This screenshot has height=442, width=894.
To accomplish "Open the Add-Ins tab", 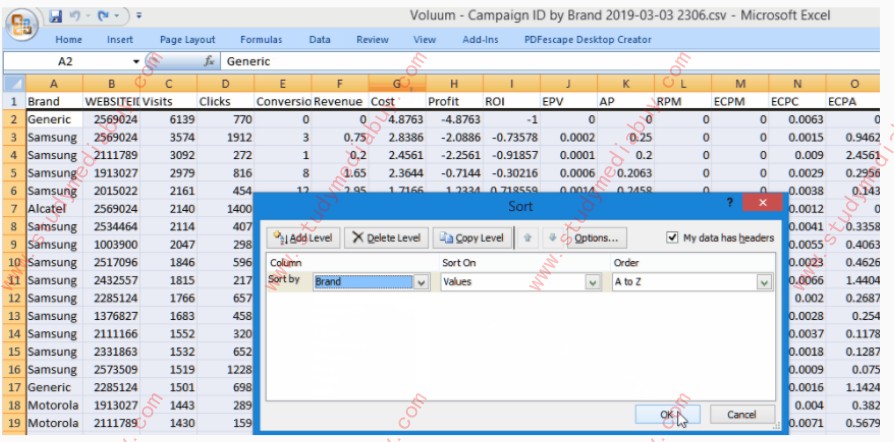I will [480, 39].
